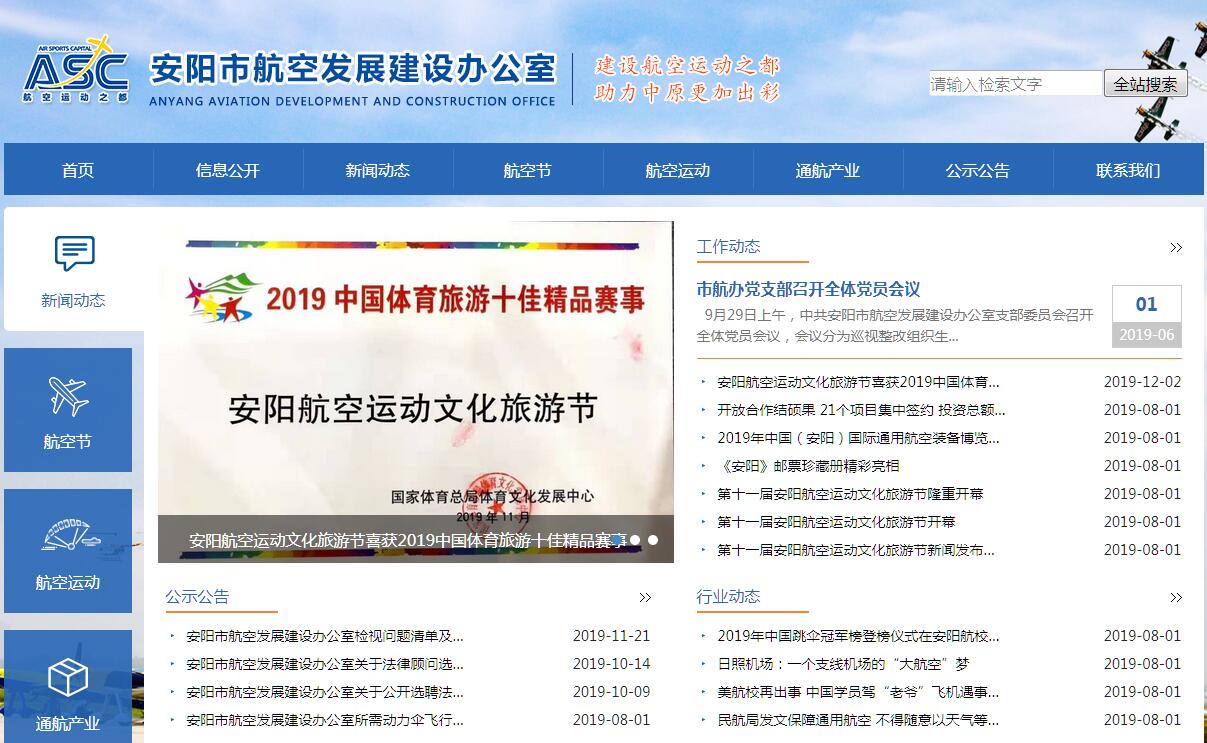Focus the 请输入检索文字 search field
This screenshot has width=1207, height=743.
(1015, 84)
